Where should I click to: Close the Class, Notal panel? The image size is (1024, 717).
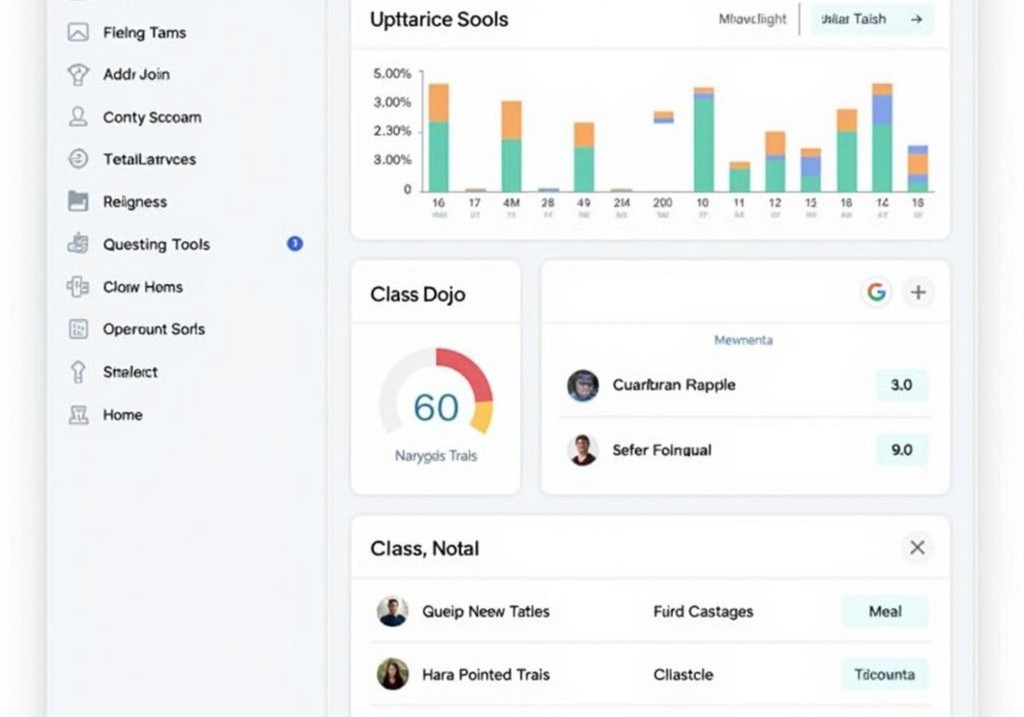click(x=917, y=547)
